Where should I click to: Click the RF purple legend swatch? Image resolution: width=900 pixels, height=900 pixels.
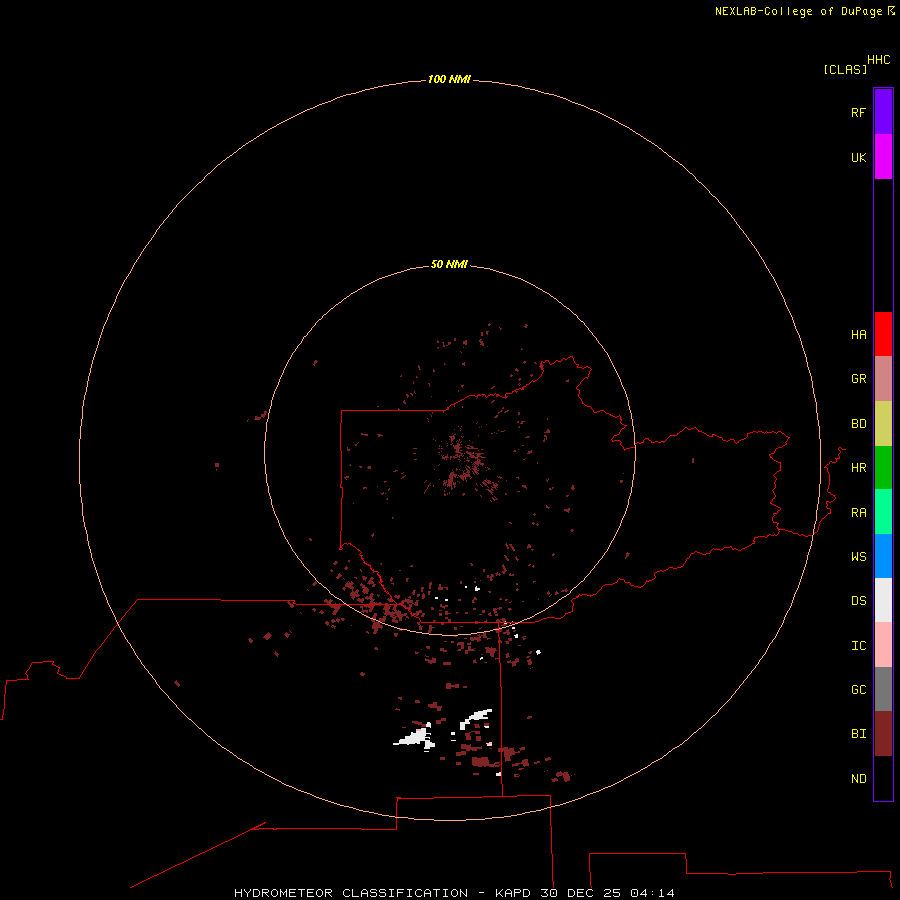pos(883,112)
